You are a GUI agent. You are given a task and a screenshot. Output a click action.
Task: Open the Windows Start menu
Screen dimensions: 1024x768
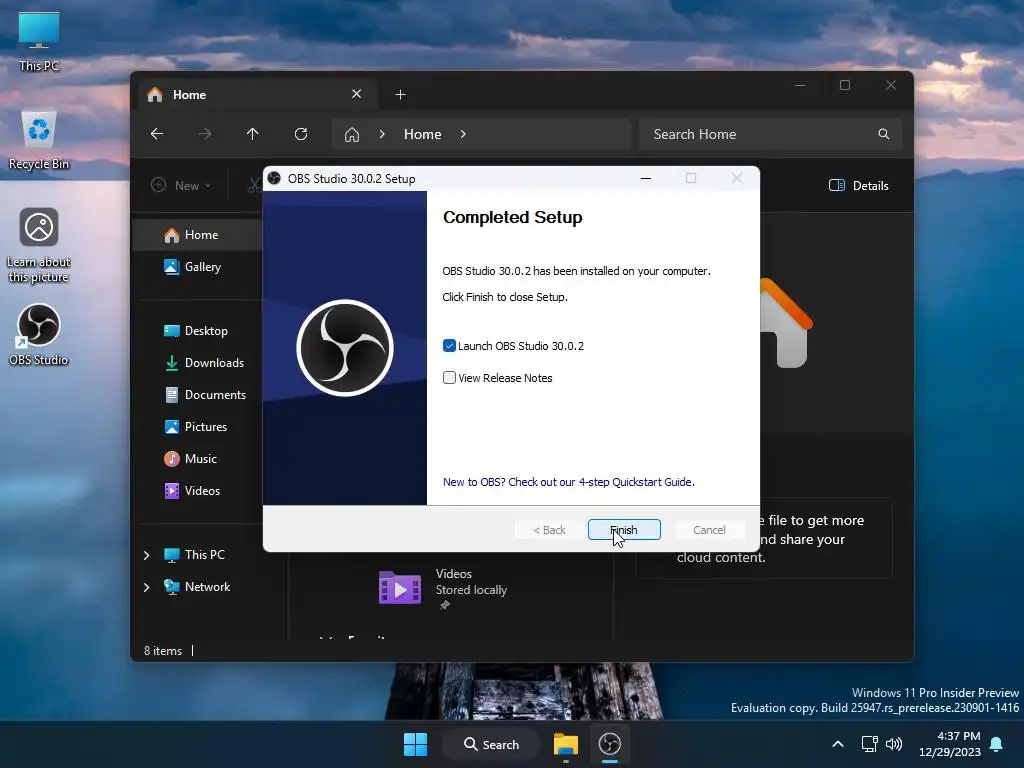point(415,744)
